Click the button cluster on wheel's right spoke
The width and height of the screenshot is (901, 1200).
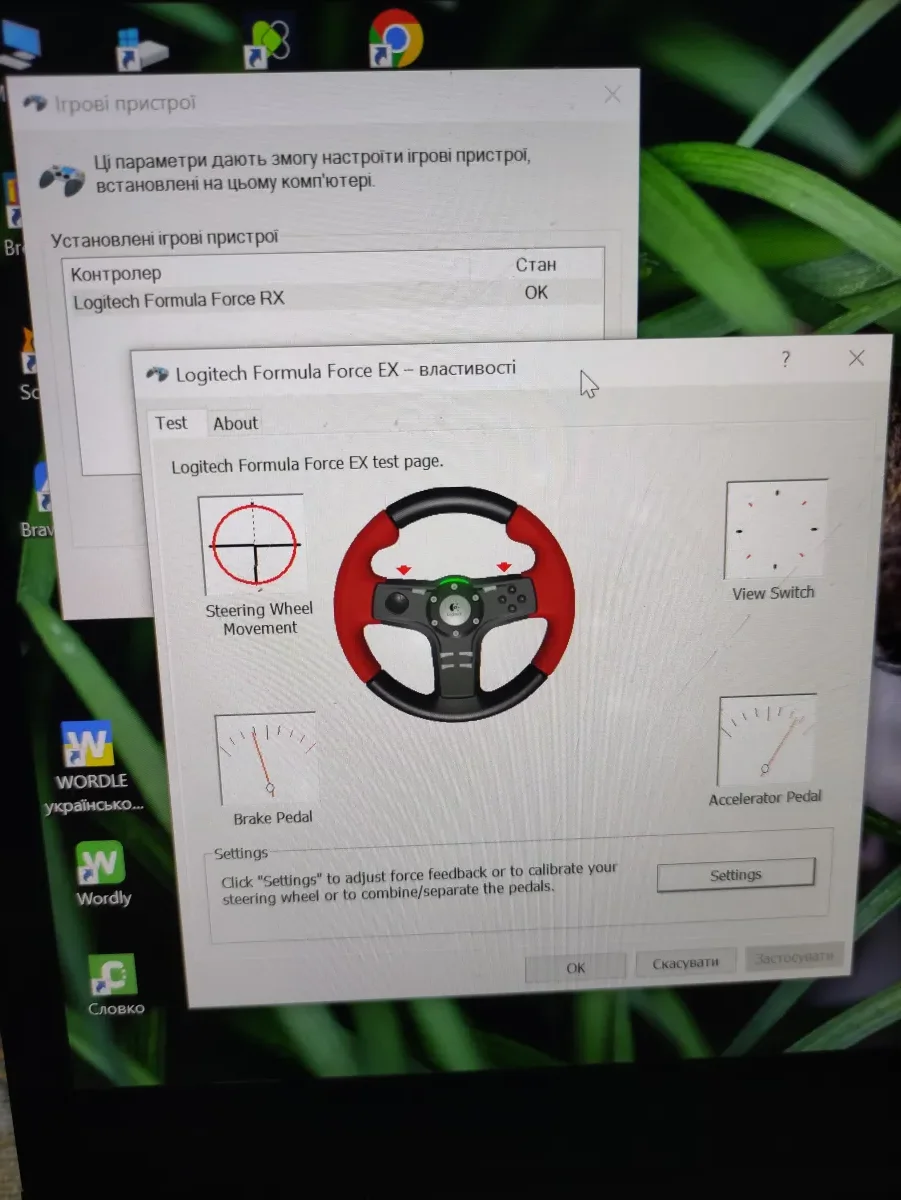(x=511, y=599)
